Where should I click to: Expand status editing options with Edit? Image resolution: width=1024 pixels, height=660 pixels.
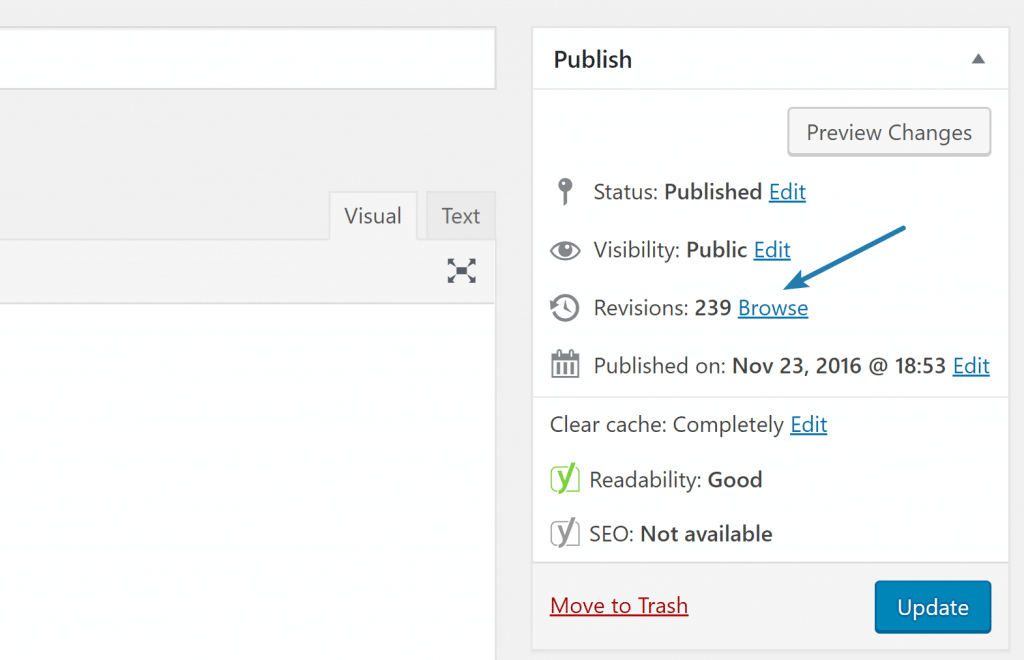[787, 192]
